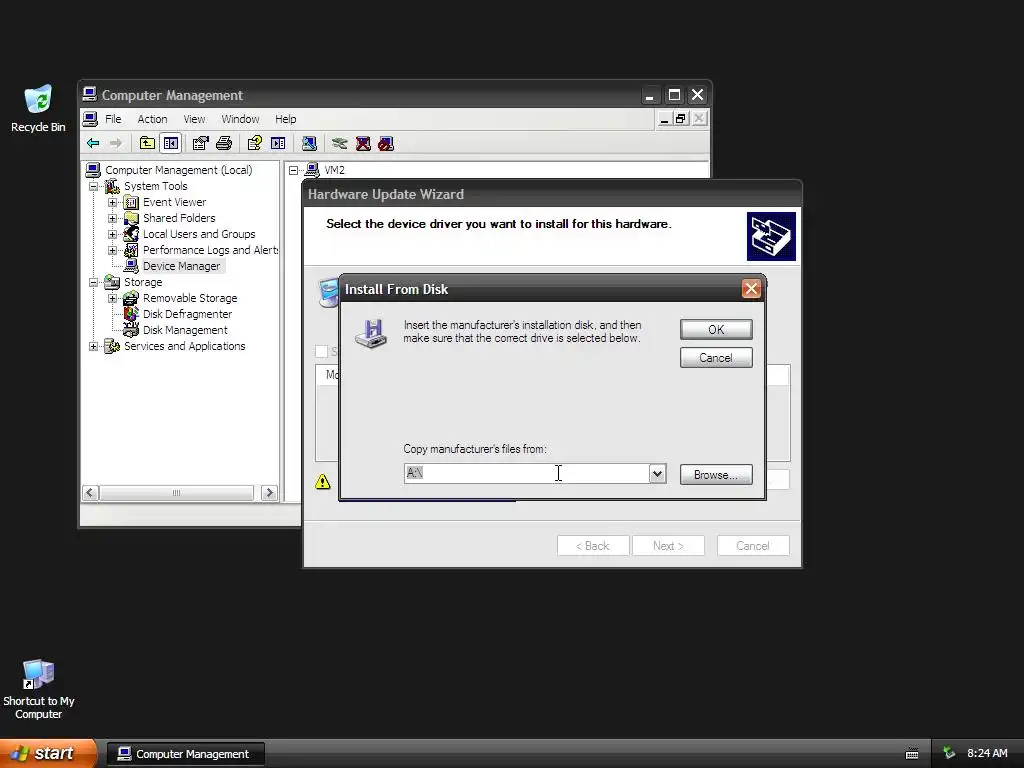Click the wizard's < Back button
The height and width of the screenshot is (768, 1024).
(593, 546)
